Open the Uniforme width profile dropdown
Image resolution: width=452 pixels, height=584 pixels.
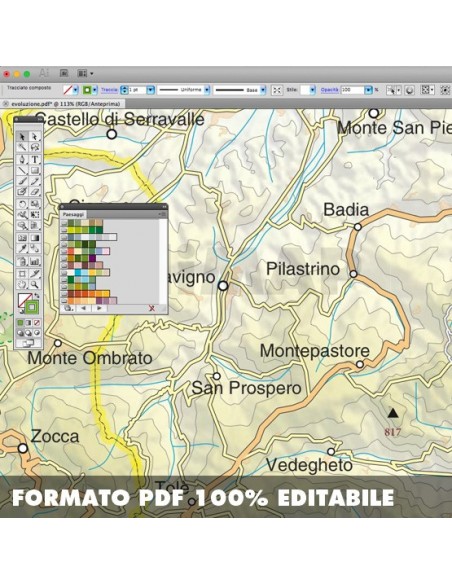[207, 90]
